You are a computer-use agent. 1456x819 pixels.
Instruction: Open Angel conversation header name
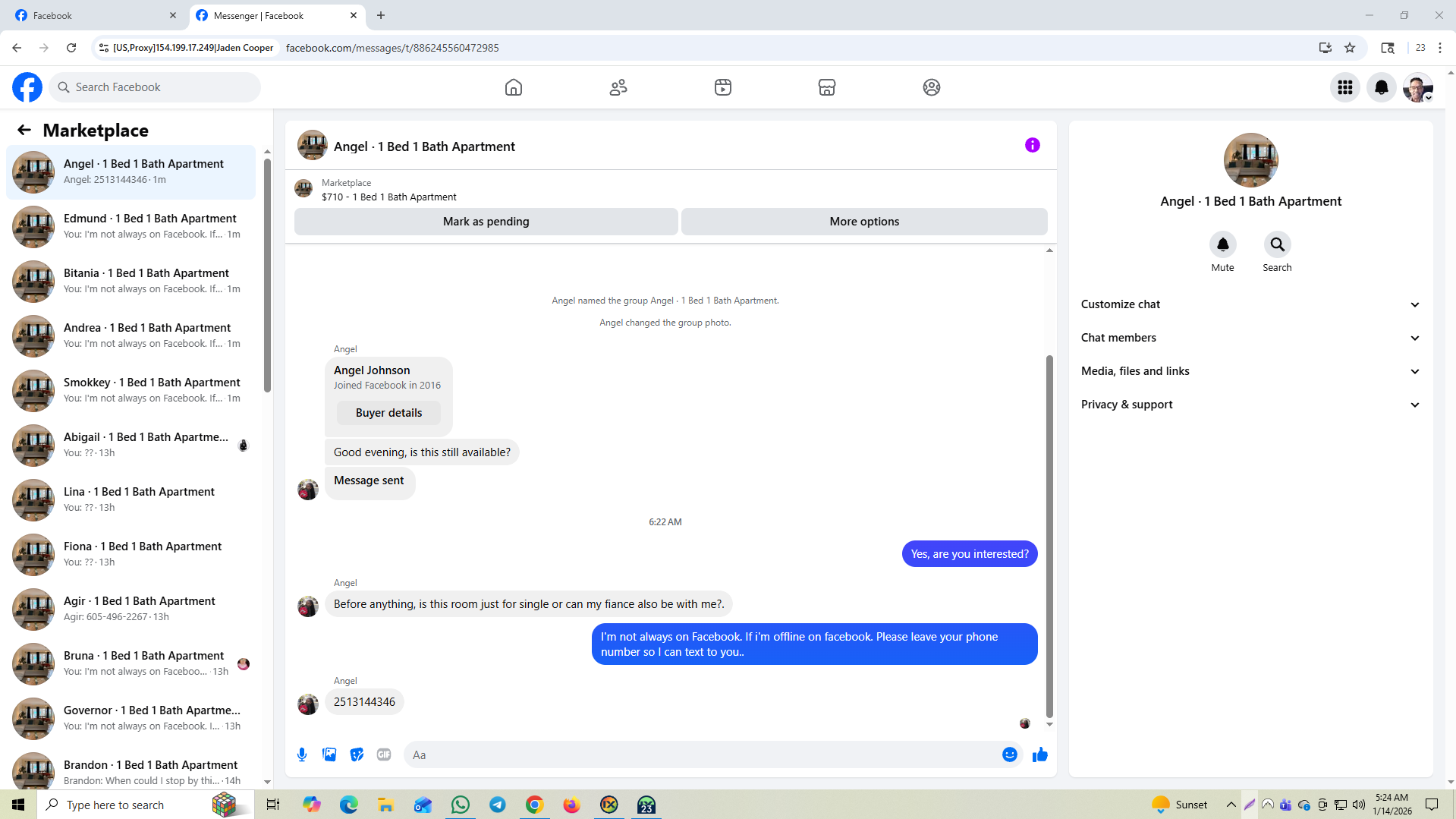tap(424, 146)
